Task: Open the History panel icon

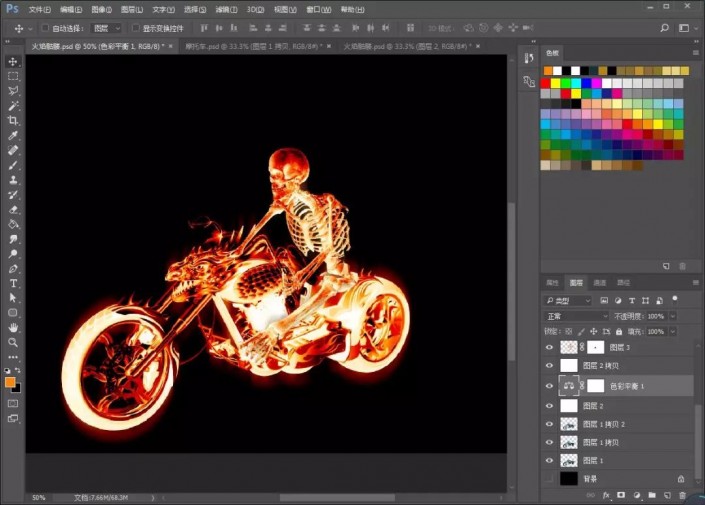Action: tap(529, 58)
